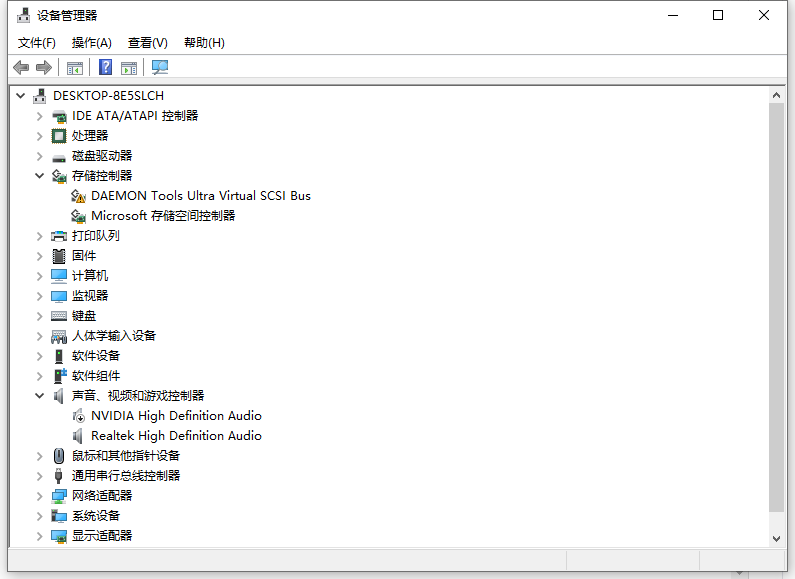Viewport: 795px width, 579px height.
Task: Collapse the 声音、视频和游戏控制器 node
Action: [40, 395]
